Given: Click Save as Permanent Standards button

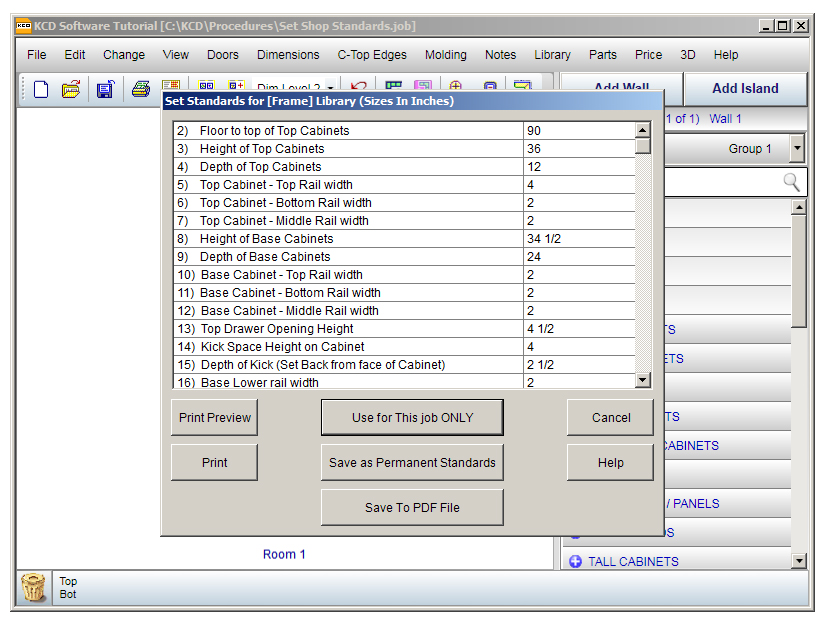Looking at the screenshot, I should click(412, 462).
